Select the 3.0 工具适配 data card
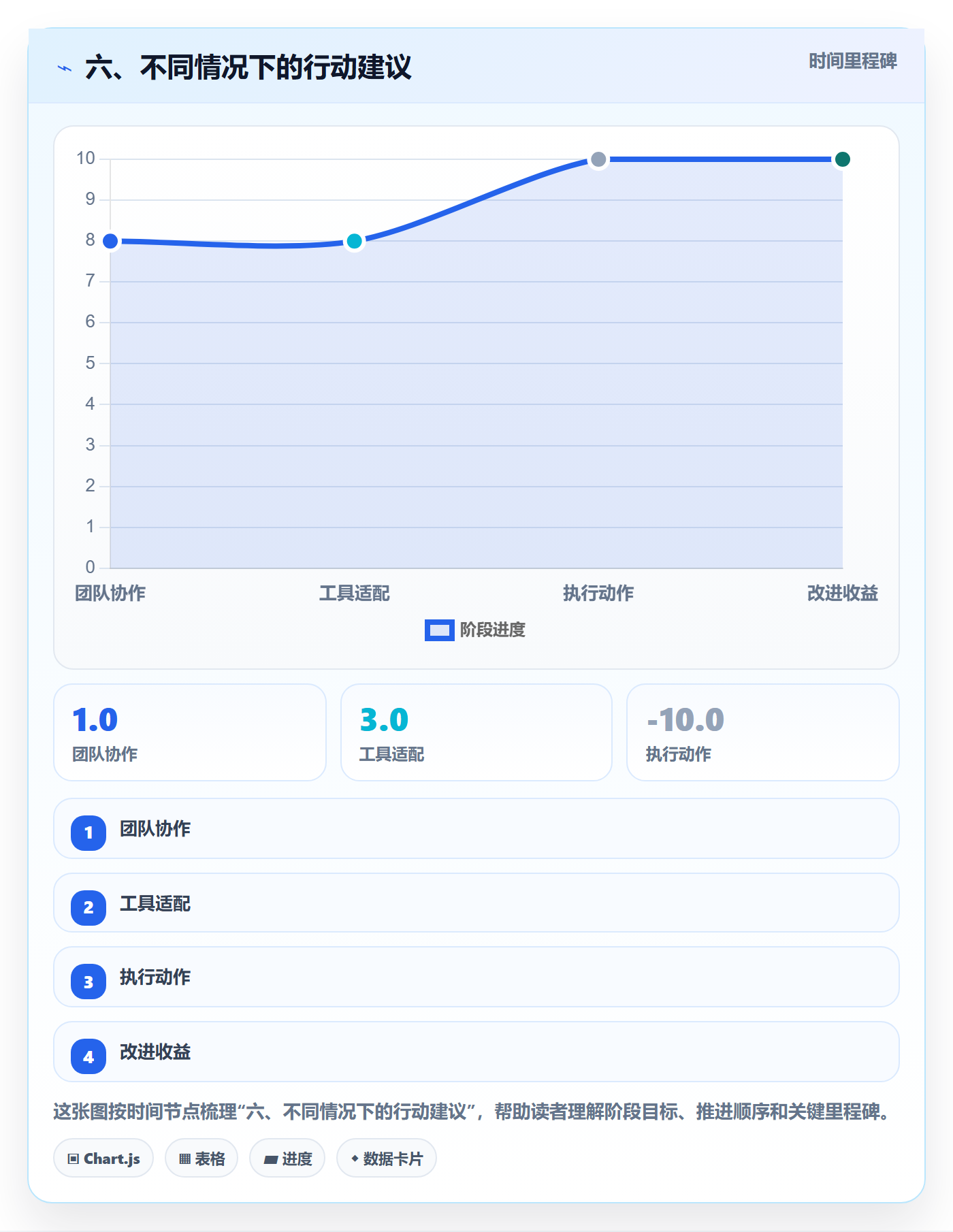 476,732
